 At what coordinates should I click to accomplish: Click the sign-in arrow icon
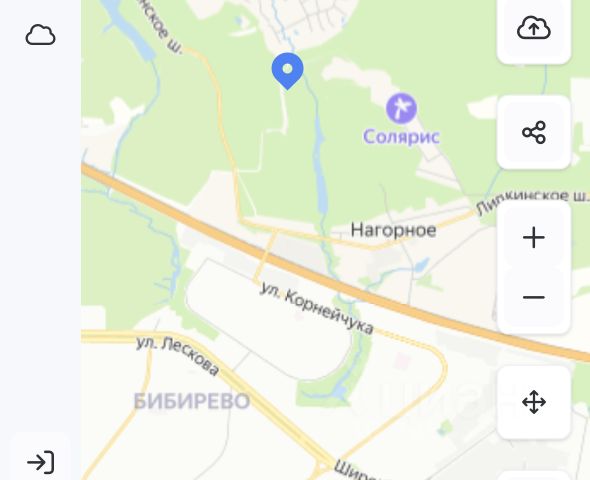(41, 462)
